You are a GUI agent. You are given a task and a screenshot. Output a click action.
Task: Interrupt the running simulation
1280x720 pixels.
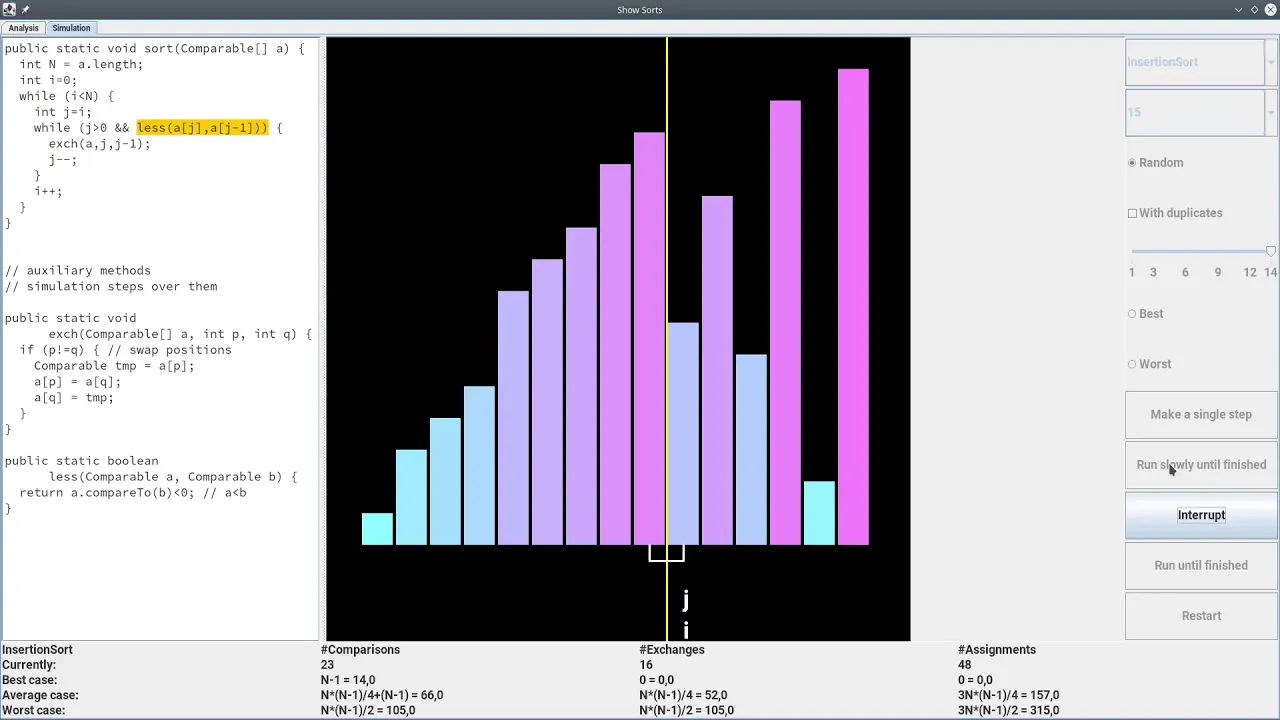pos(1201,515)
